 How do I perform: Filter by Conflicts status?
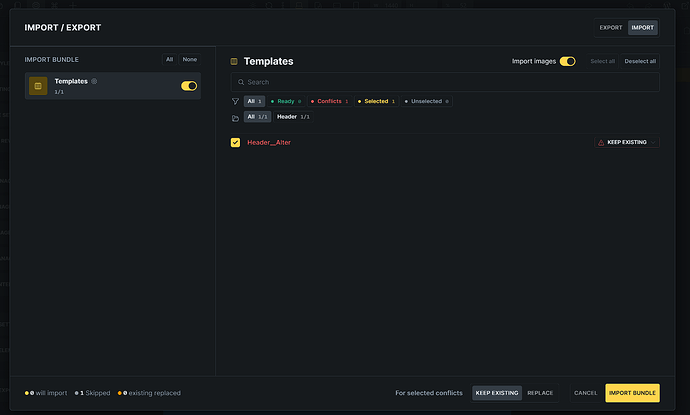[330, 101]
